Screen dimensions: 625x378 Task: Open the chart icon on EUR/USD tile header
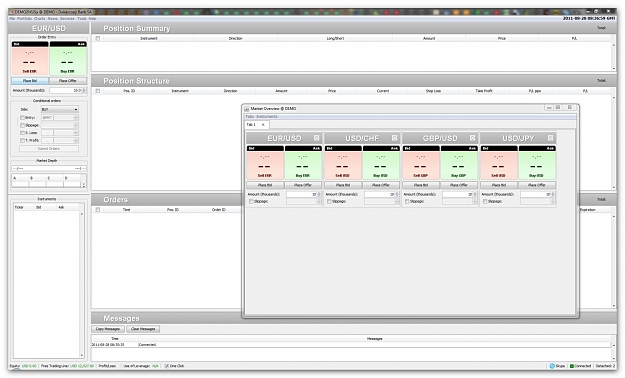pyautogui.click(x=316, y=138)
